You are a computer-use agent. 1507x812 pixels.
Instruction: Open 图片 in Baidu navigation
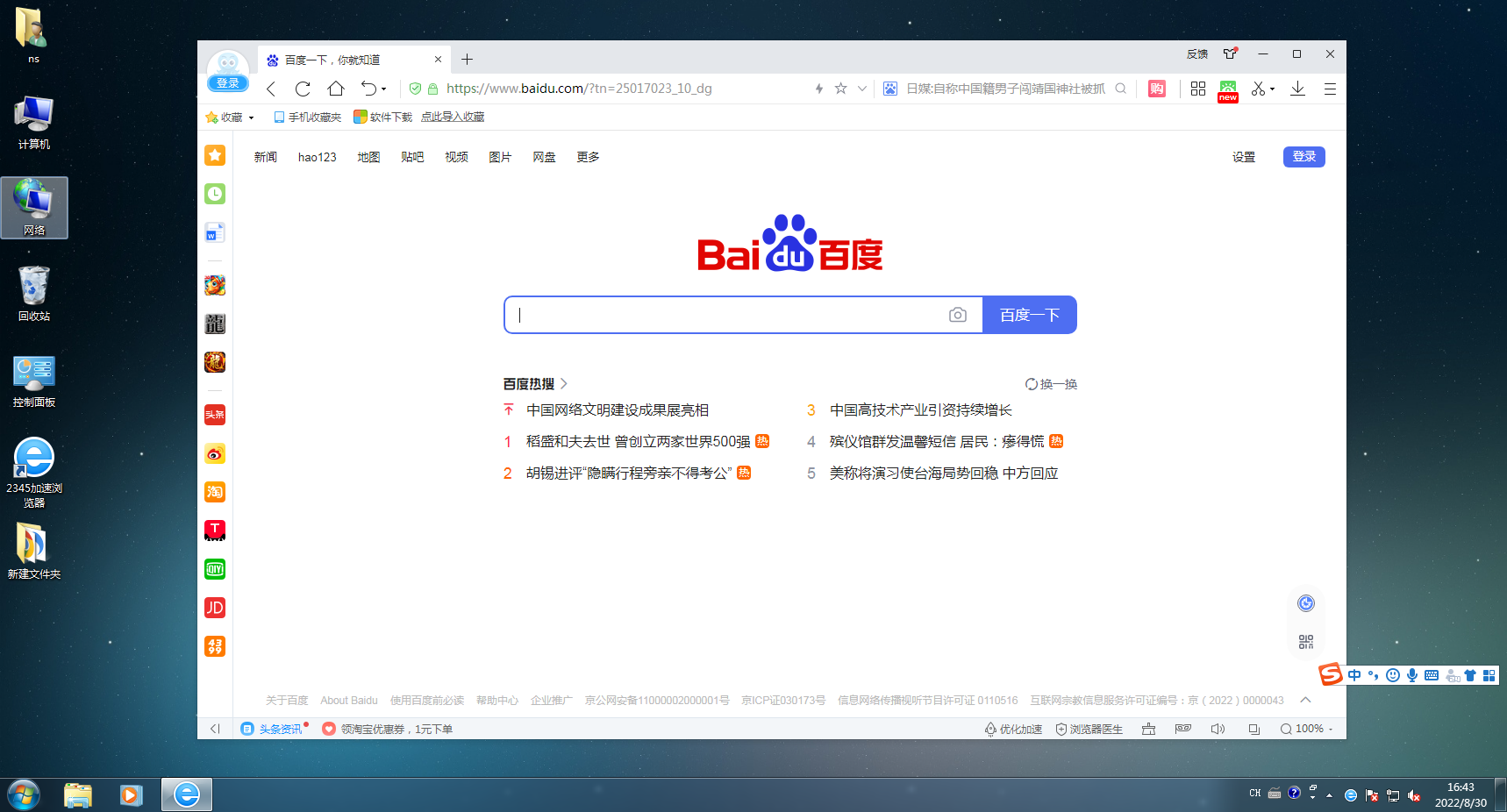coord(500,157)
